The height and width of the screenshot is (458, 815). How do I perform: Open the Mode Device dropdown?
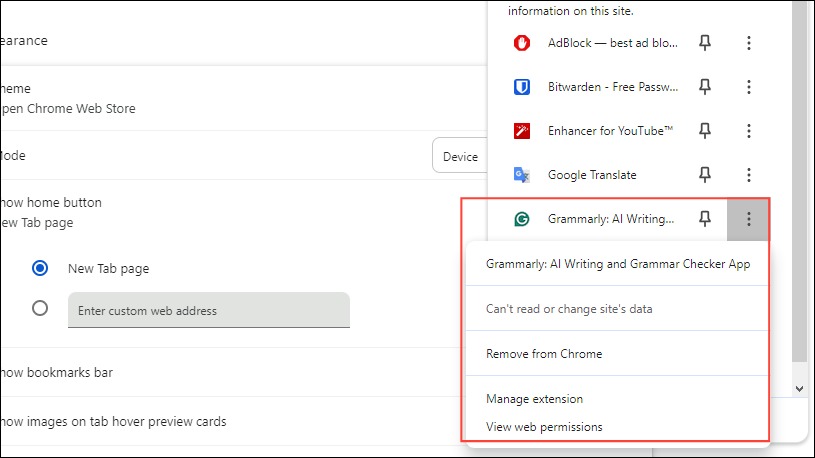click(459, 155)
